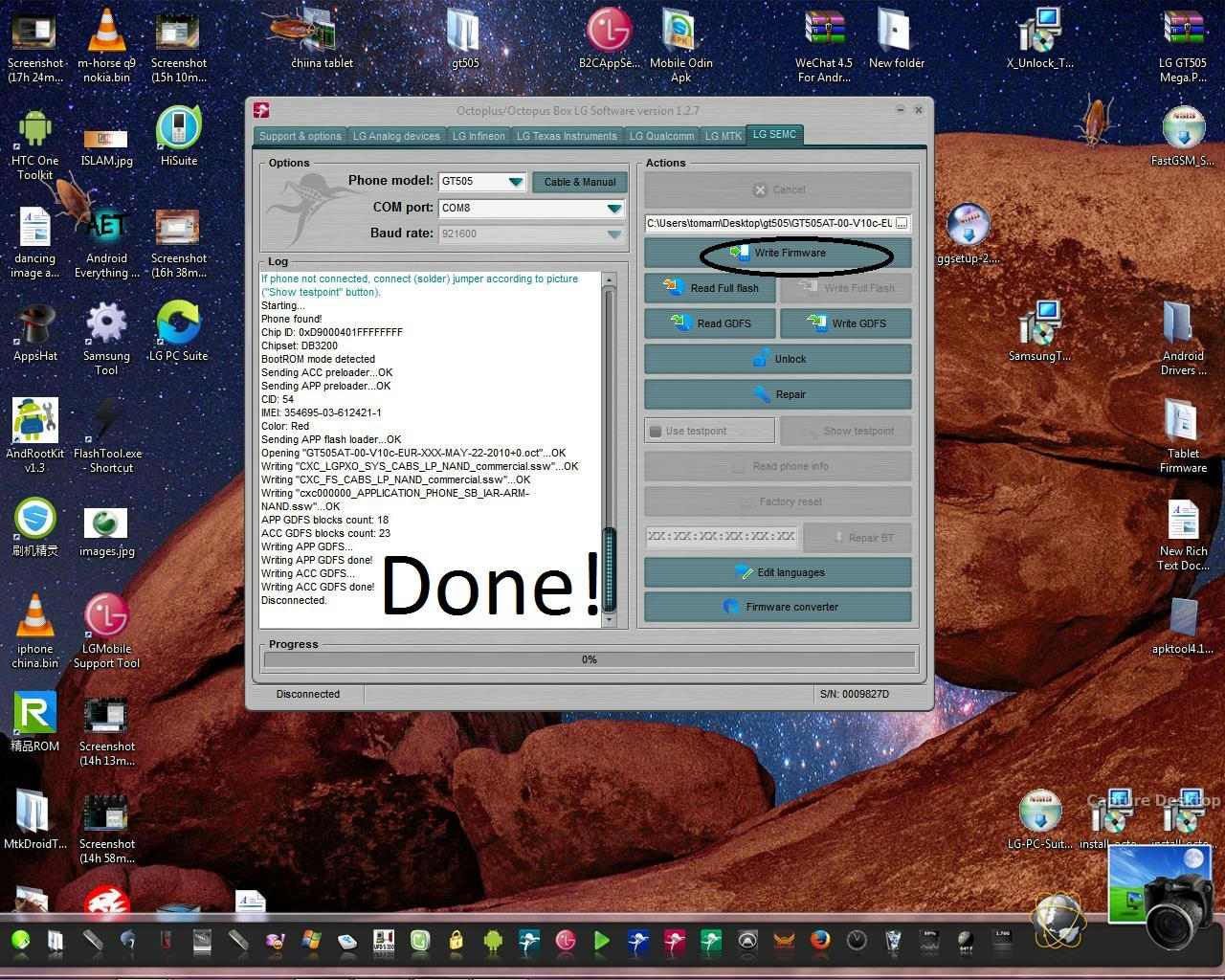Image resolution: width=1225 pixels, height=980 pixels.
Task: Click the IMEI line in the log
Action: [322, 412]
